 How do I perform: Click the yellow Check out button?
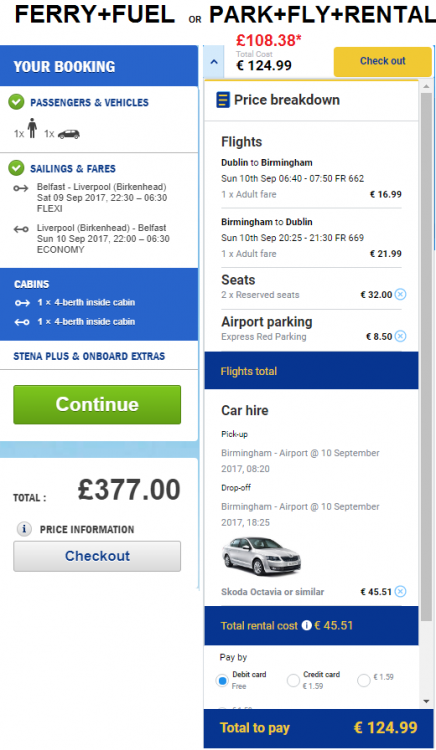tap(382, 62)
